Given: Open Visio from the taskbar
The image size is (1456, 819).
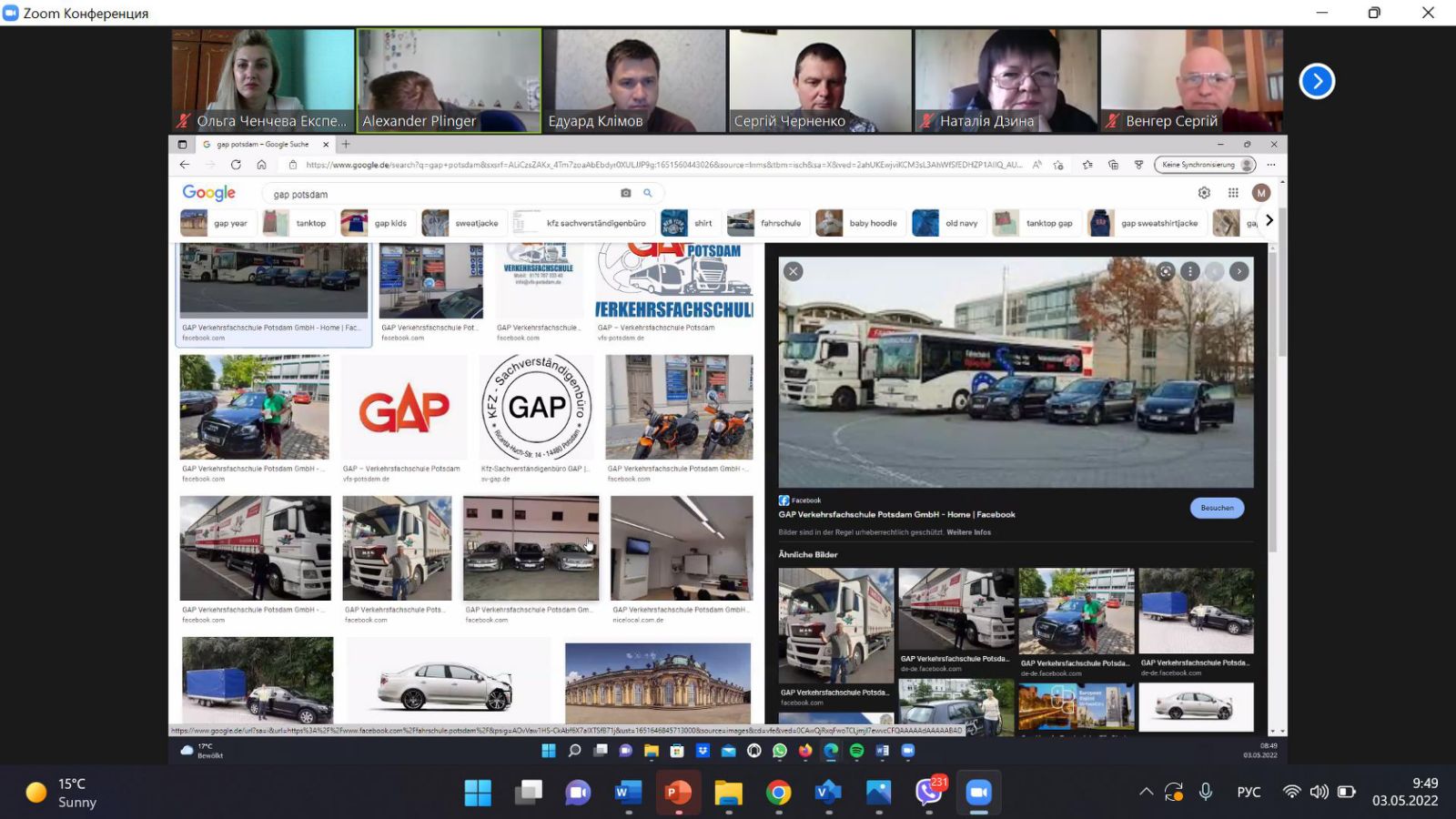Looking at the screenshot, I should [828, 793].
